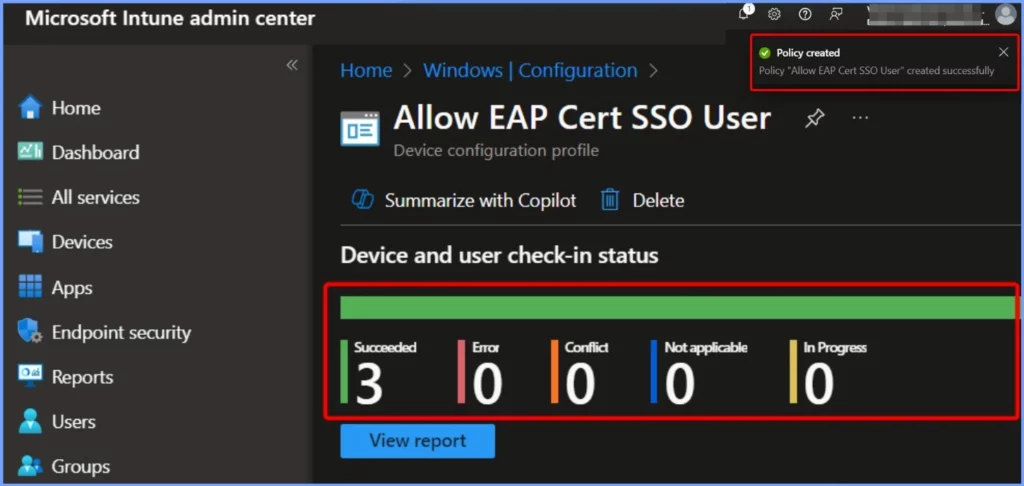This screenshot has height=486, width=1024.
Task: Open Groups in the sidebar menu
Action: (81, 466)
